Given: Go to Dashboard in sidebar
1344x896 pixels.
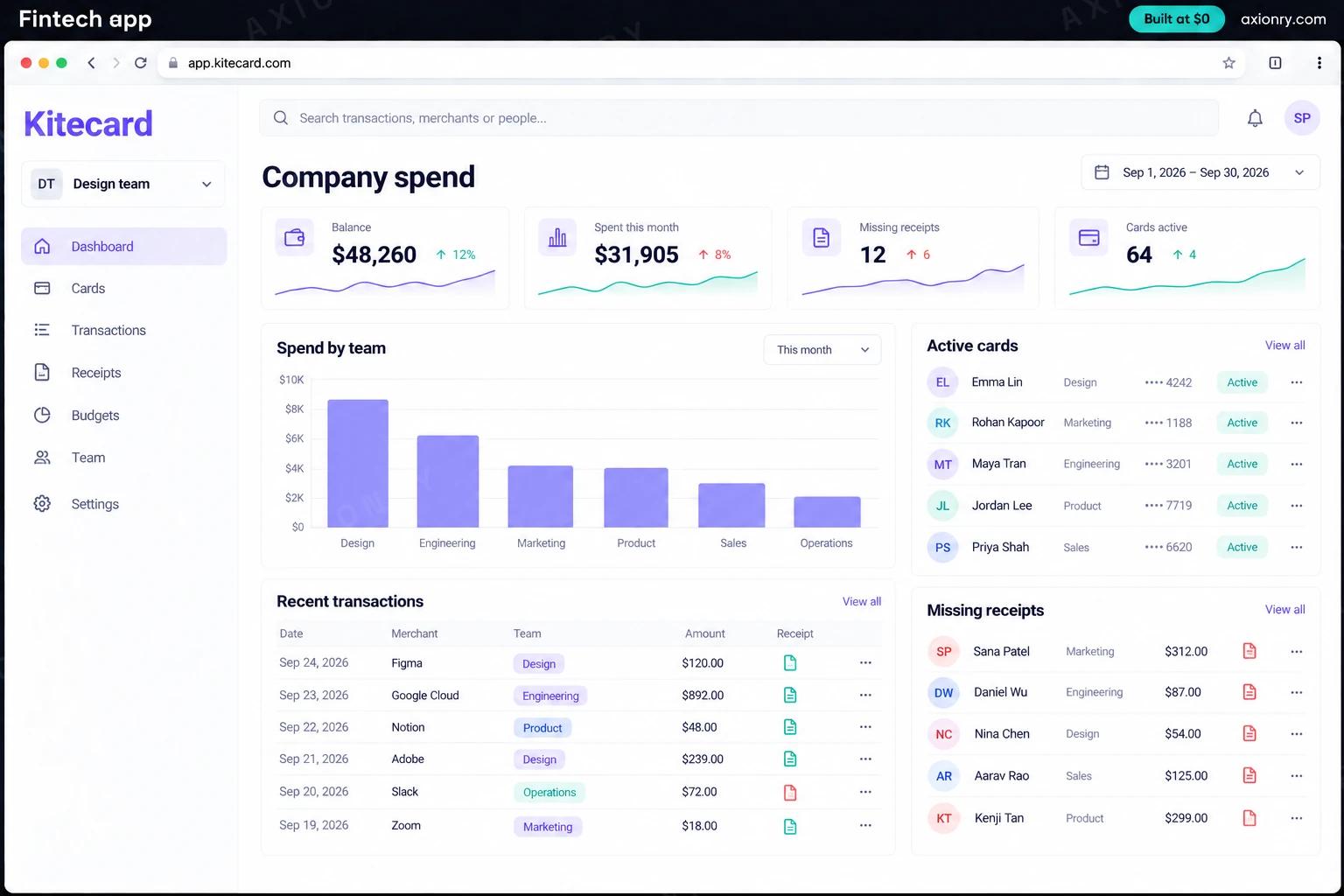Looking at the screenshot, I should [x=123, y=247].
